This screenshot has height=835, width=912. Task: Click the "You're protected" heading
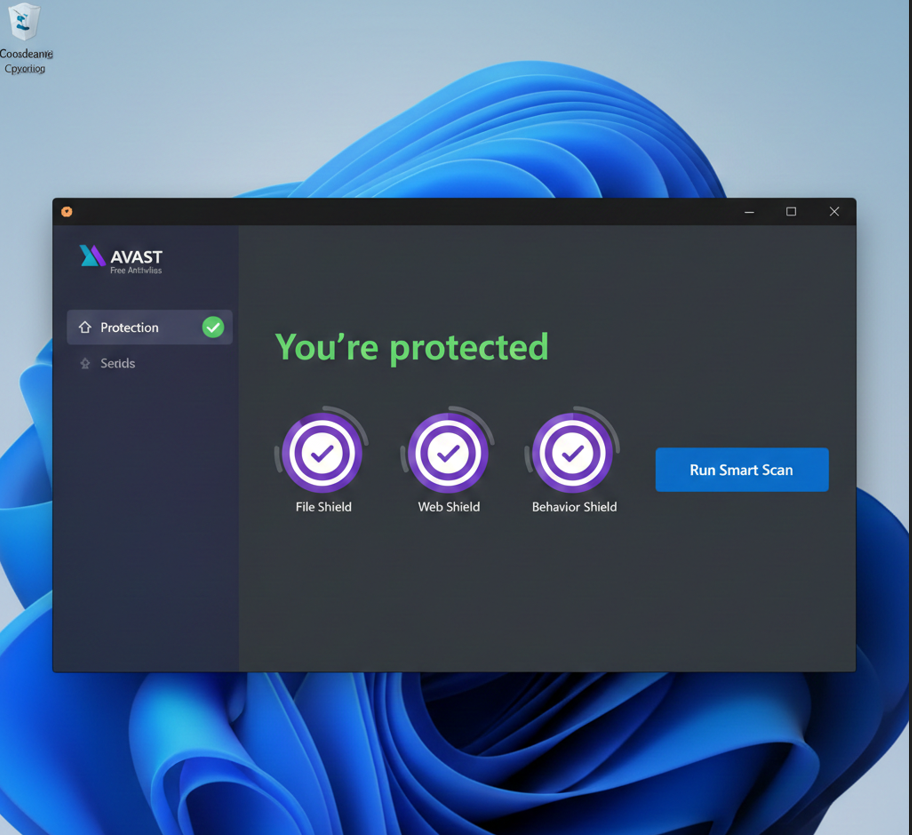(x=412, y=347)
